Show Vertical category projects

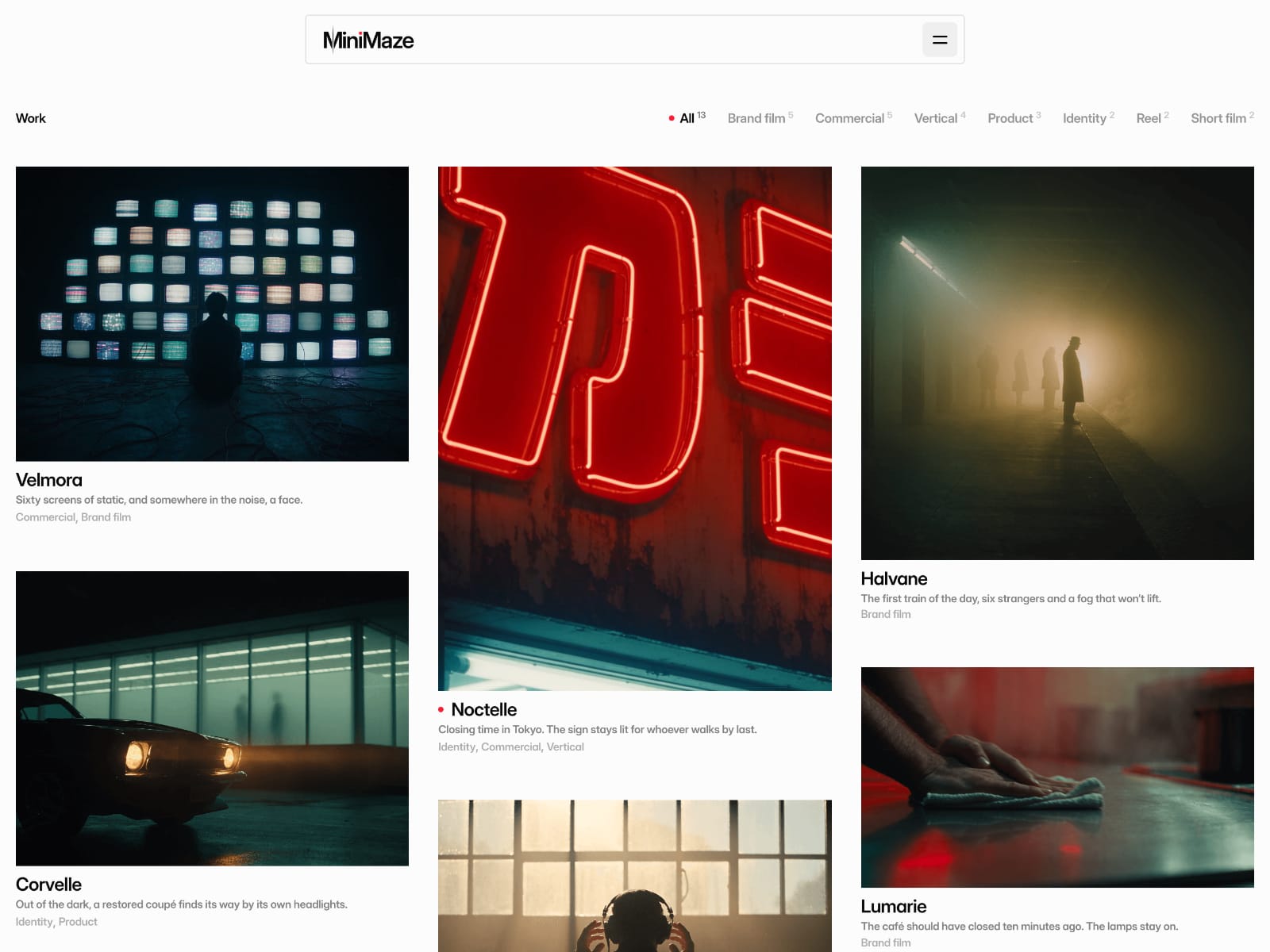click(940, 118)
